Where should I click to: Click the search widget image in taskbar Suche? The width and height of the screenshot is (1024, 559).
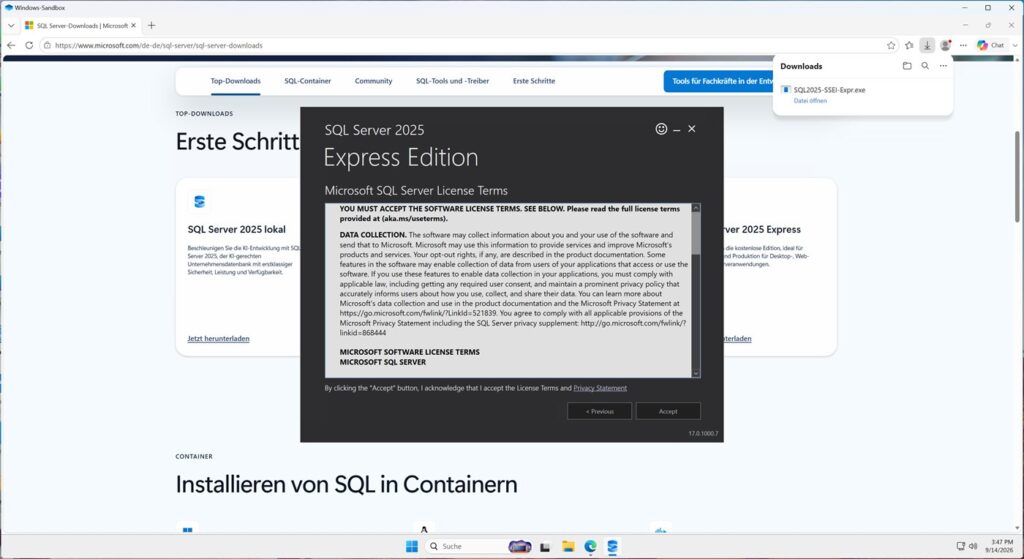520,546
